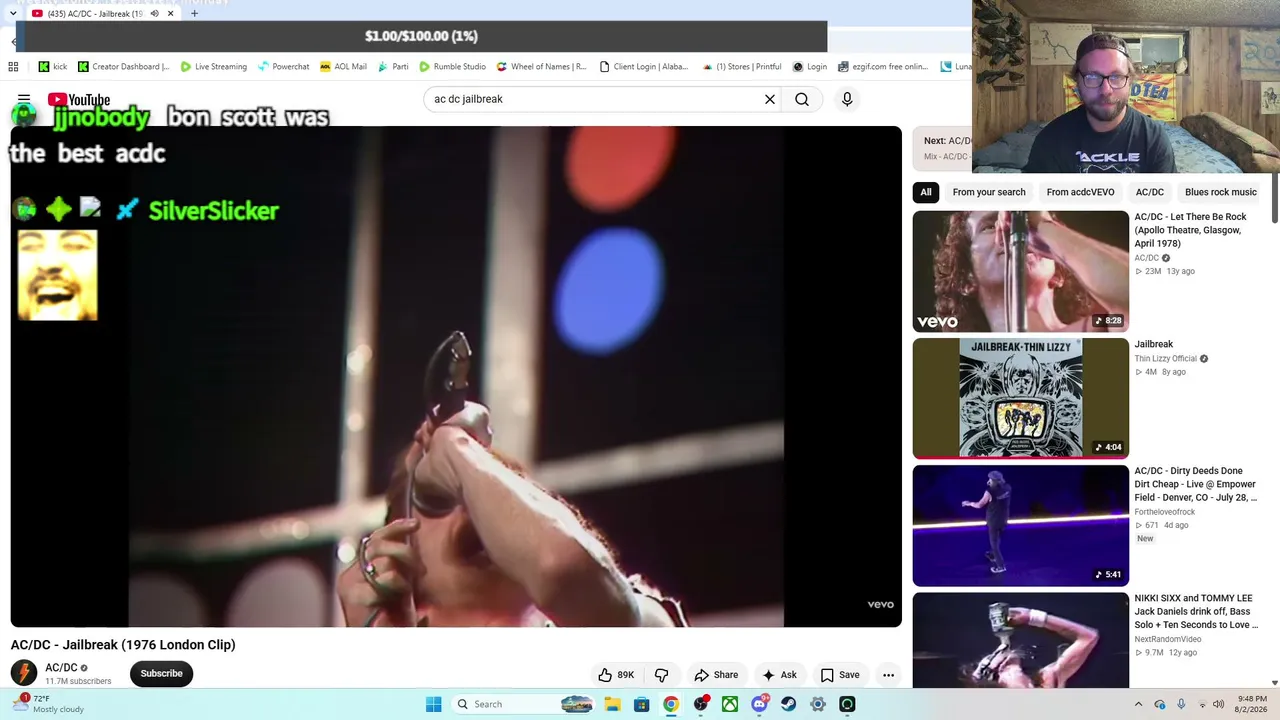Open the Ask AI button
Viewport: 1280px width, 720px height.
779,675
